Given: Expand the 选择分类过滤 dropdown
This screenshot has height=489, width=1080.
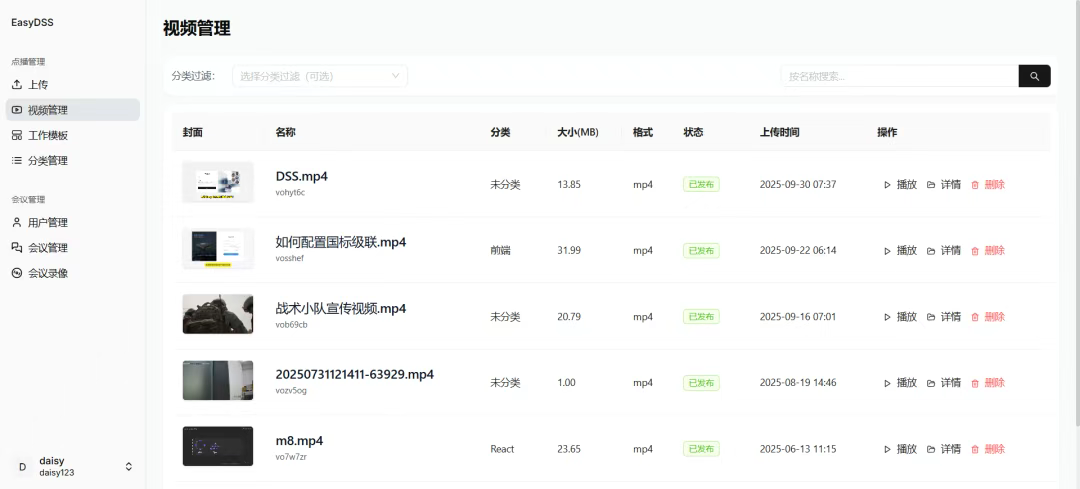Looking at the screenshot, I should tap(320, 76).
